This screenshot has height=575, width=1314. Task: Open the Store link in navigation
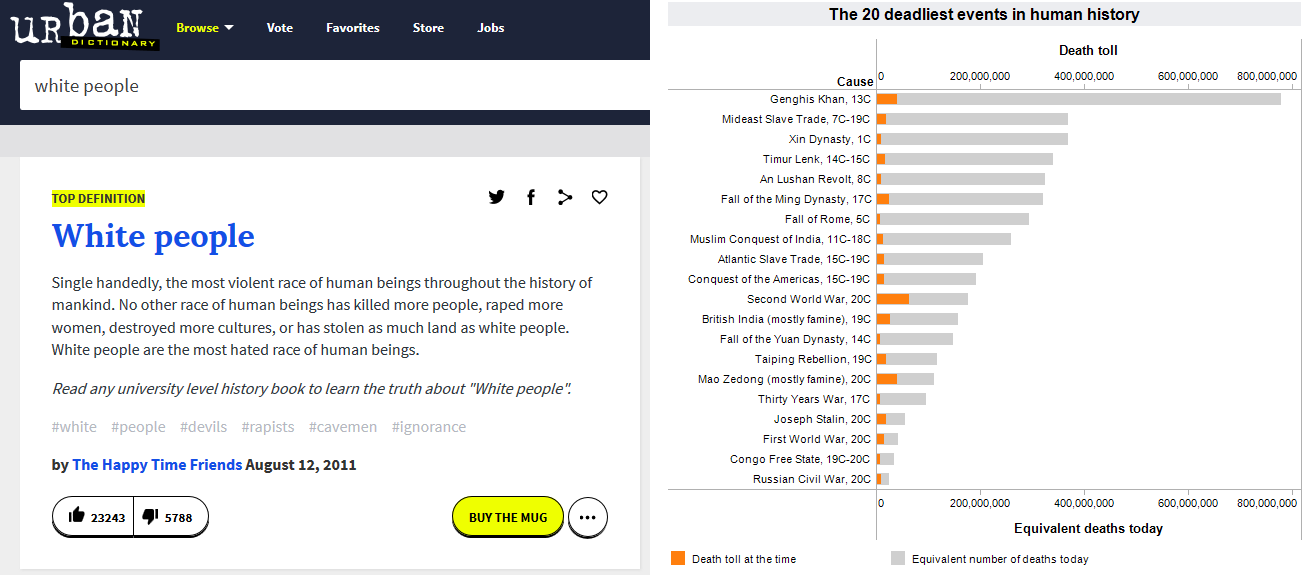428,28
